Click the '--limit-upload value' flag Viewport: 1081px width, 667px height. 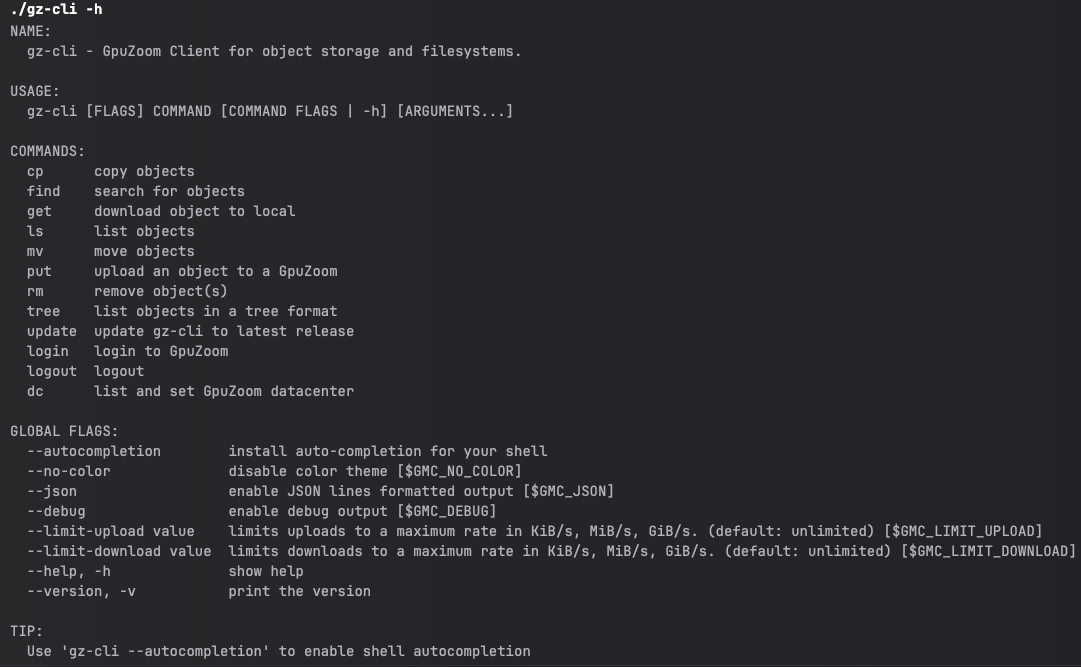click(x=111, y=531)
